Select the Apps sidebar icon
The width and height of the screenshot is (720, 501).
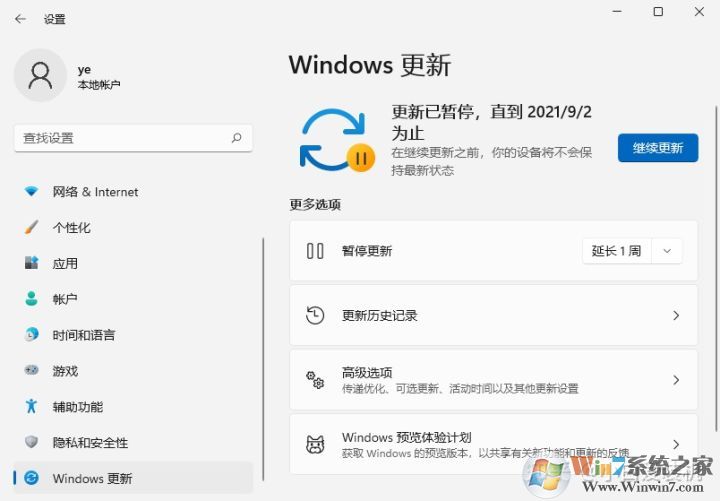[31, 263]
